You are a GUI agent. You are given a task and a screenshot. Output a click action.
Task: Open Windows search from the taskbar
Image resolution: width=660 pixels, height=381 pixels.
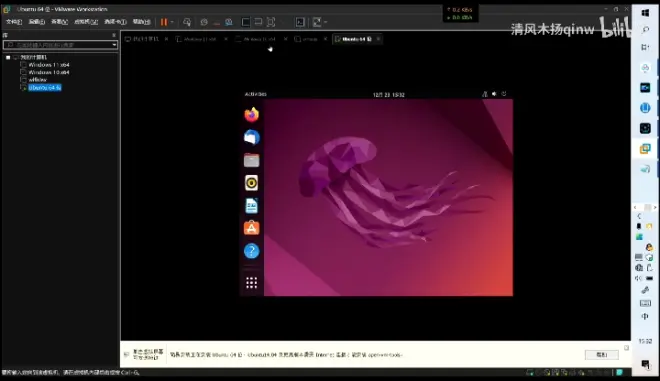coord(645,29)
